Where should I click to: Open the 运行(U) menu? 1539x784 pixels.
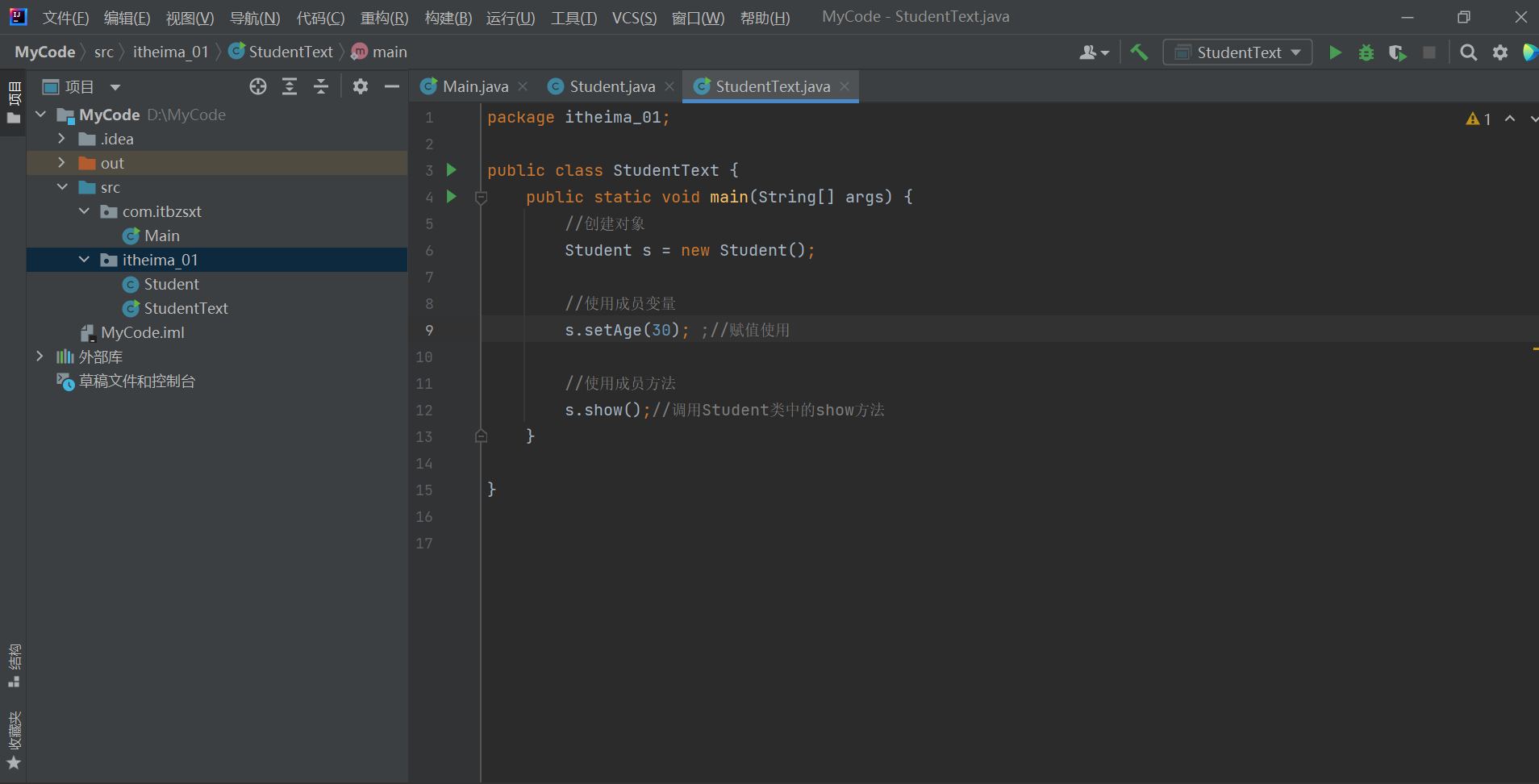click(x=511, y=18)
